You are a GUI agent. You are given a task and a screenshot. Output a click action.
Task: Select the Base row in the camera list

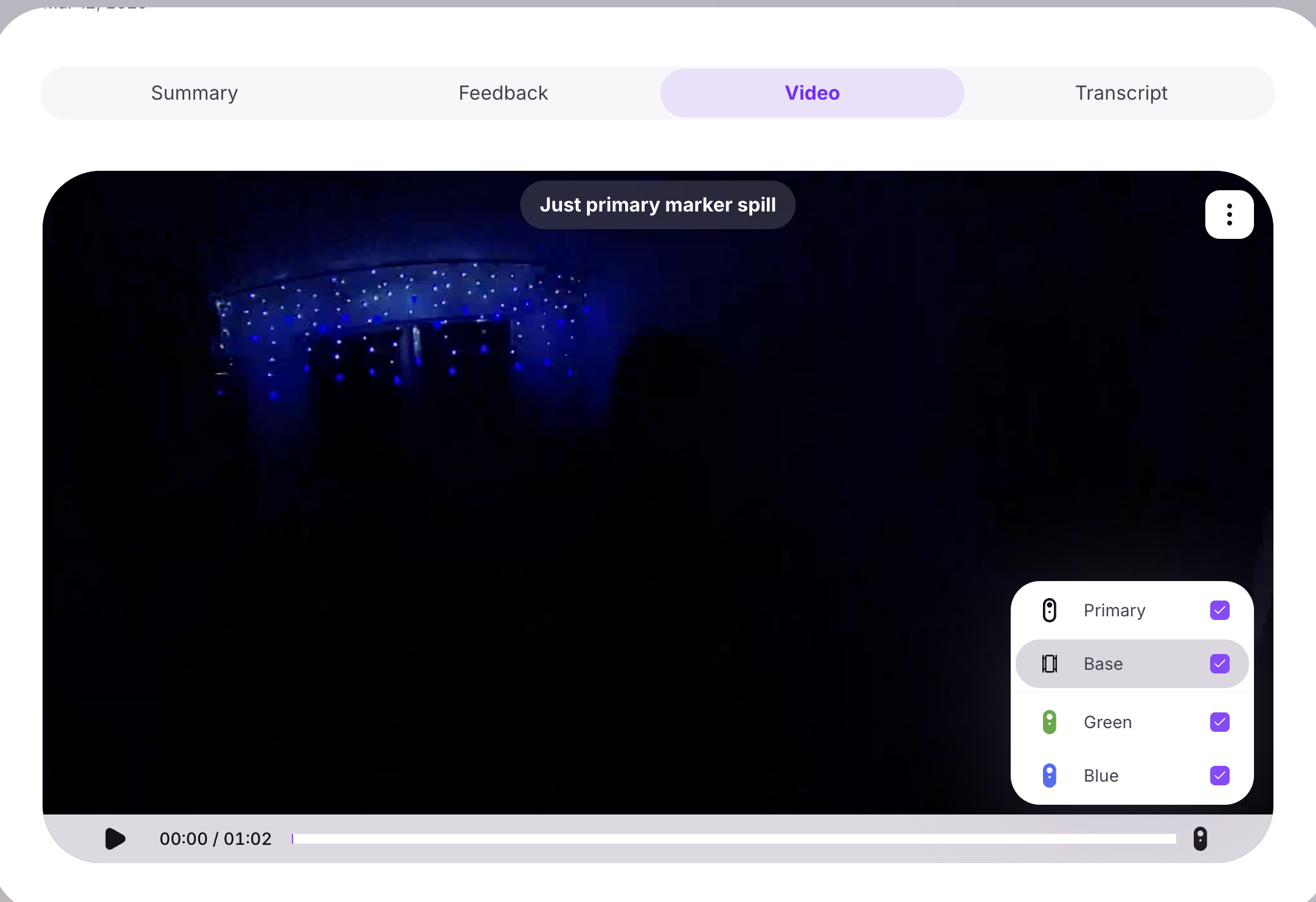click(x=1131, y=664)
